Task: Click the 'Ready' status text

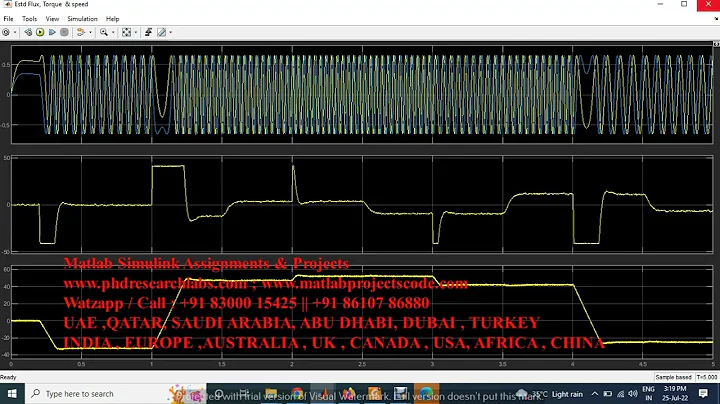Action: (x=8, y=377)
